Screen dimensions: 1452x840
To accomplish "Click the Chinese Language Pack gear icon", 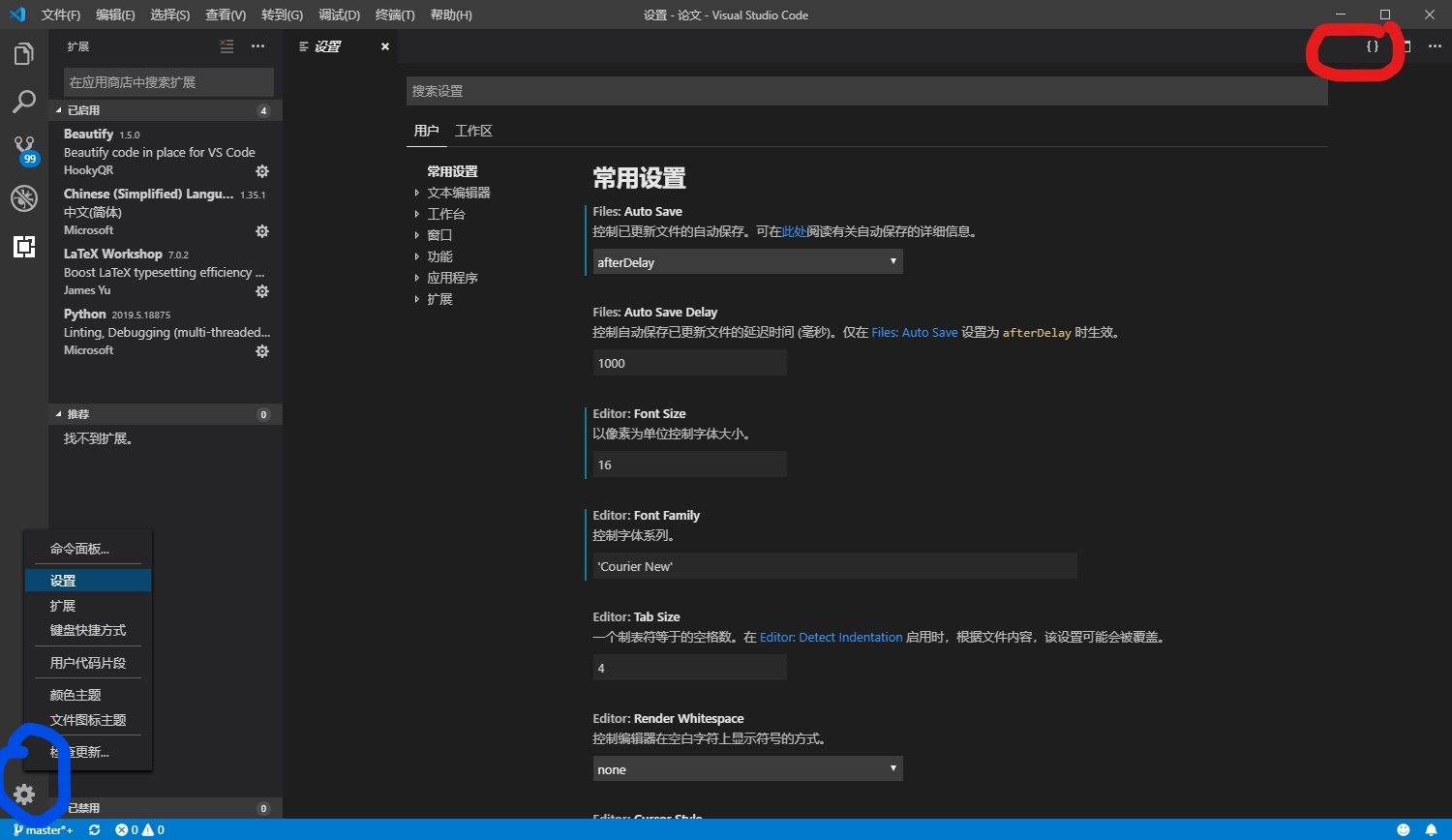I will coord(261,231).
